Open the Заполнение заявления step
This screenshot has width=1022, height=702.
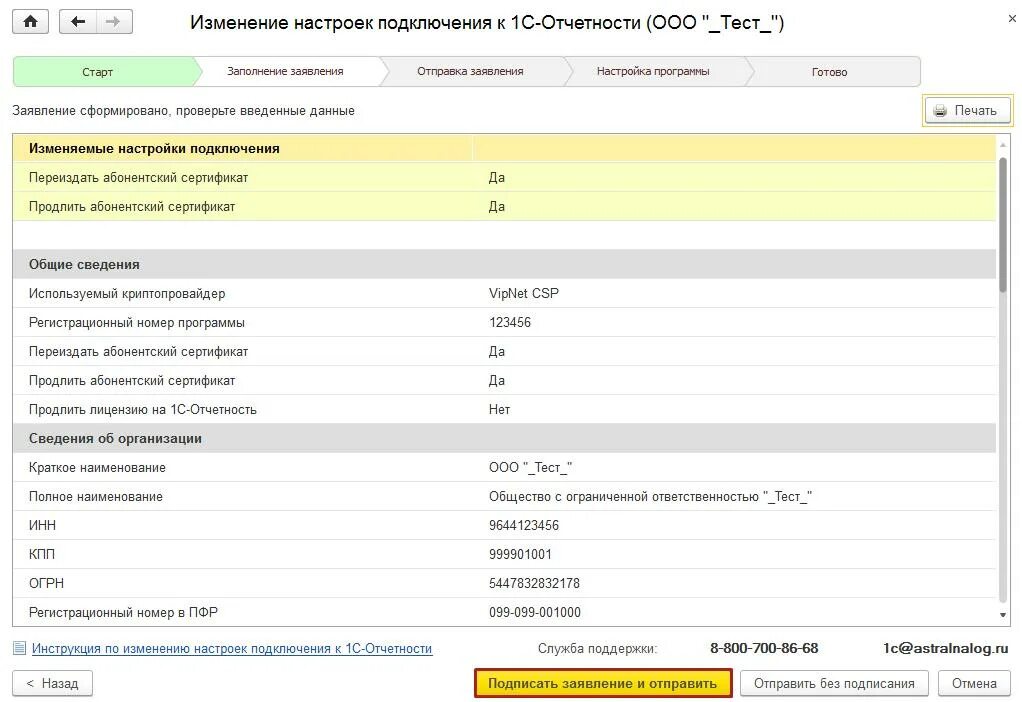click(285, 71)
